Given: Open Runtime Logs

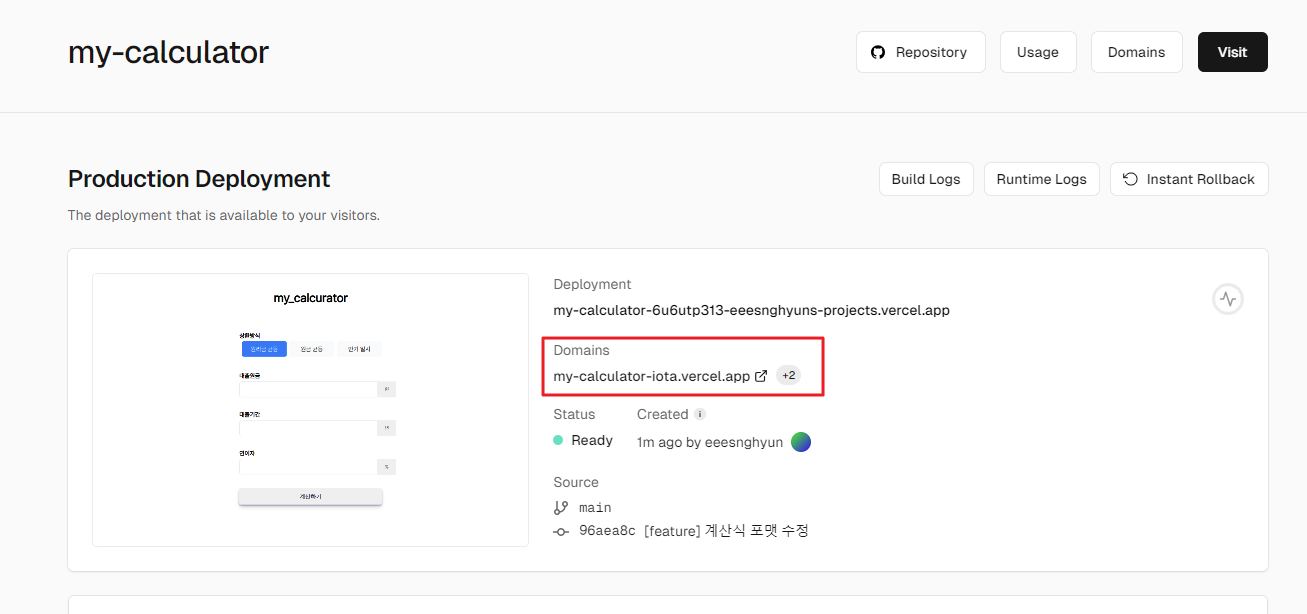Looking at the screenshot, I should pos(1041,179).
